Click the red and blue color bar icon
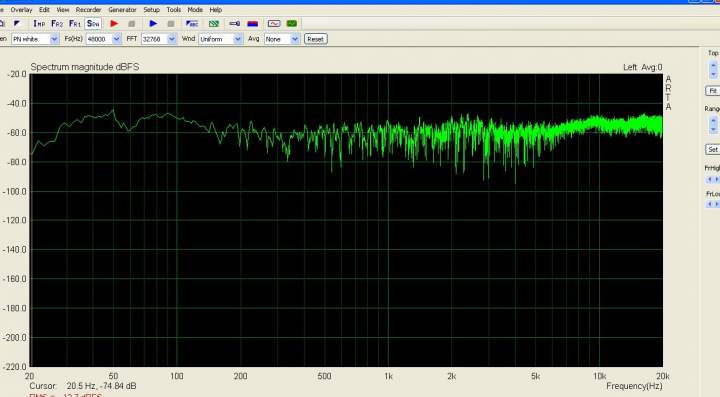The height and width of the screenshot is (397, 720). (253, 23)
